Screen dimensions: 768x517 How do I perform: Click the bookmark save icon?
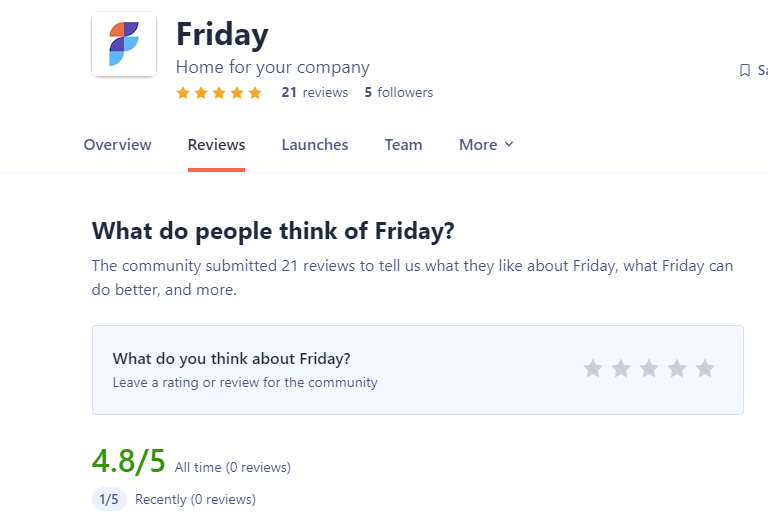click(744, 70)
